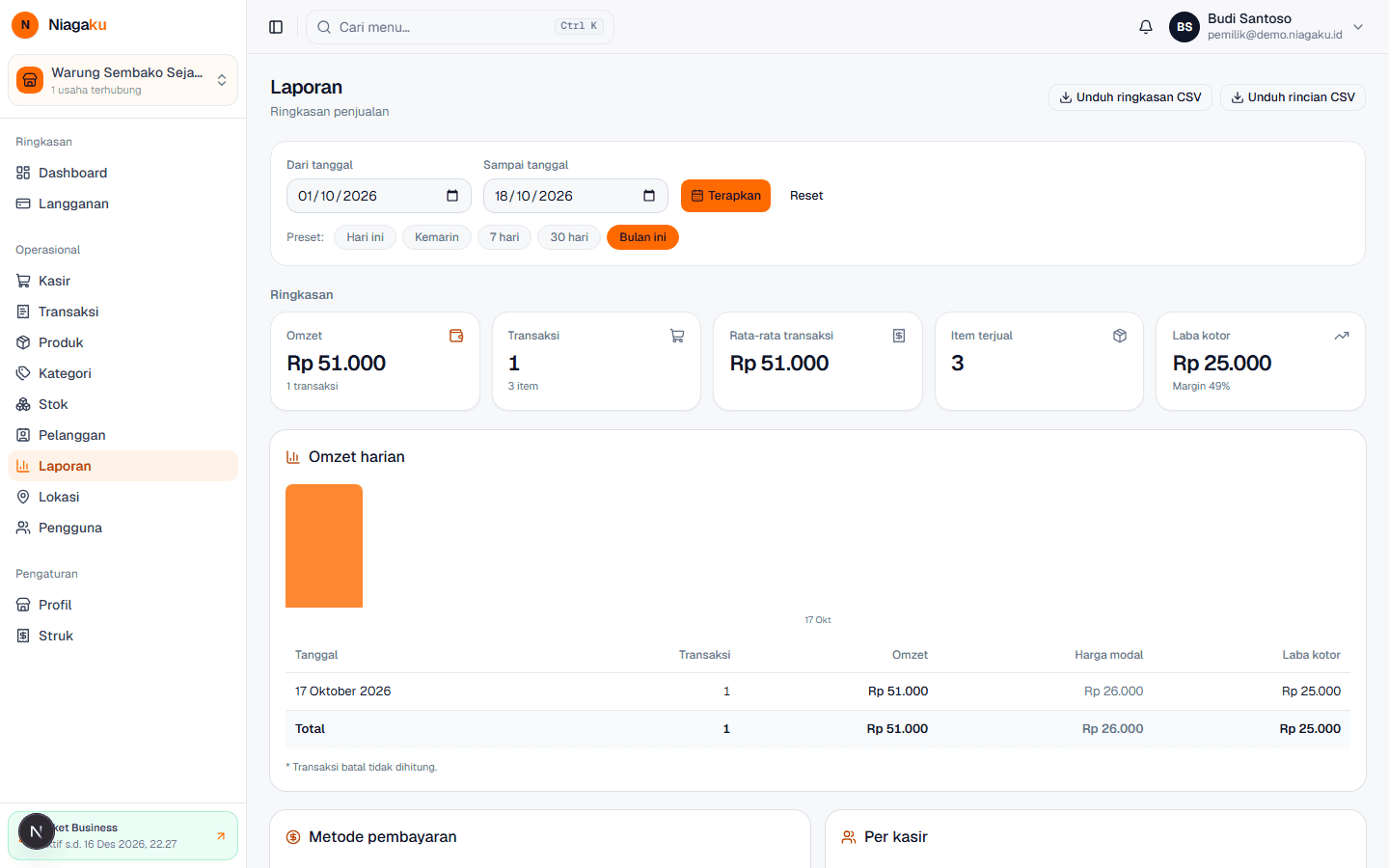The height and width of the screenshot is (868, 1389).
Task: Click the Niagaku logo icon
Action: pyautogui.click(x=25, y=25)
